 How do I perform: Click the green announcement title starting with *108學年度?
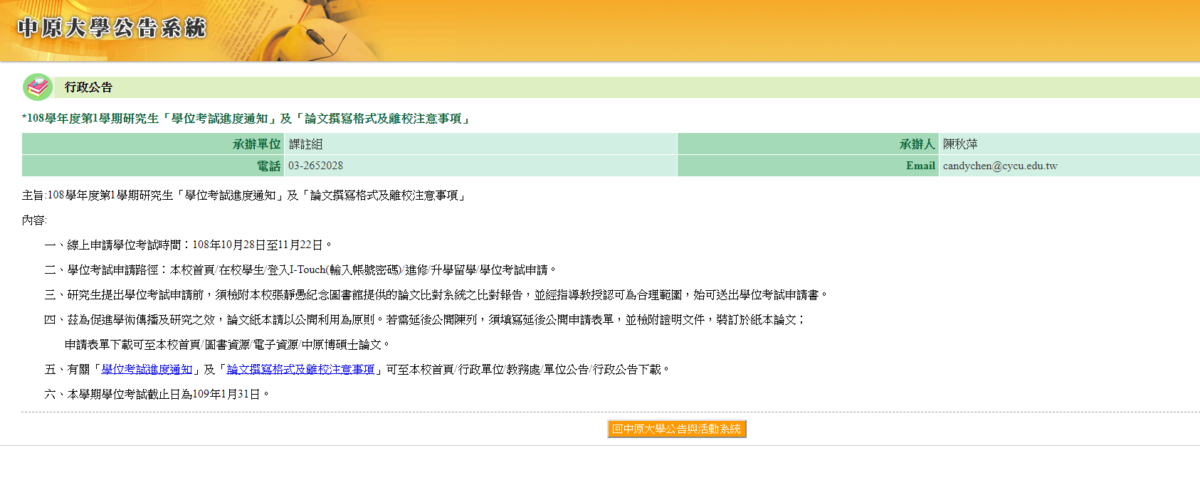246,119
